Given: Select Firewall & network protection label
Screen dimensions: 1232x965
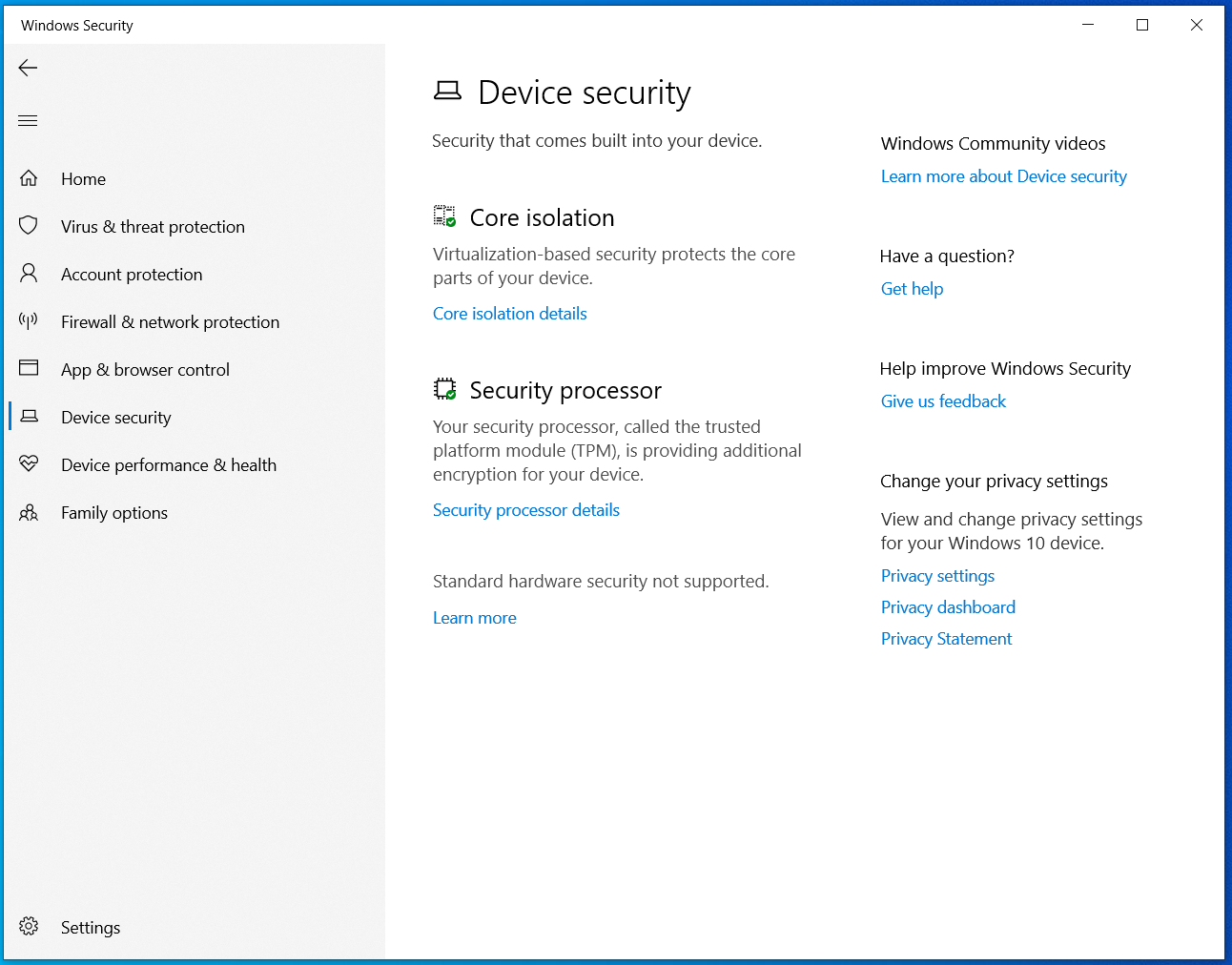Looking at the screenshot, I should coord(170,322).
